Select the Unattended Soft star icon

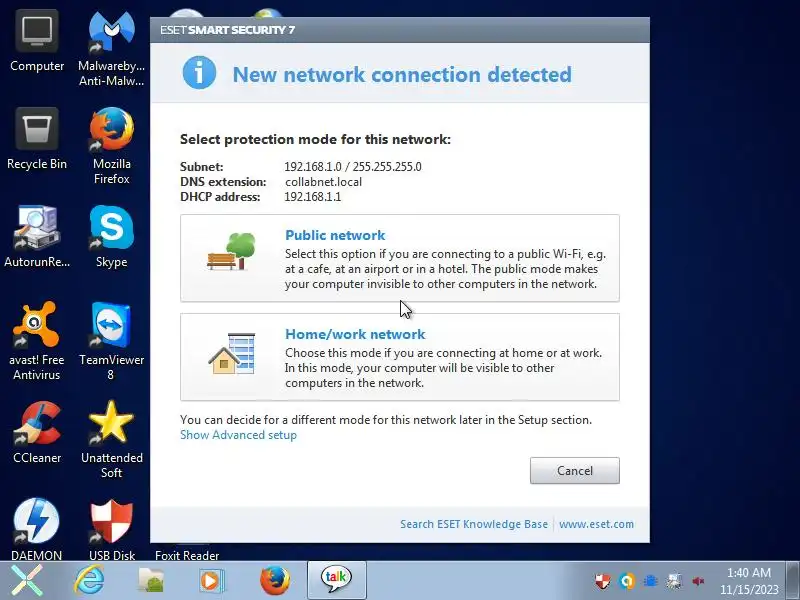pyautogui.click(x=111, y=439)
